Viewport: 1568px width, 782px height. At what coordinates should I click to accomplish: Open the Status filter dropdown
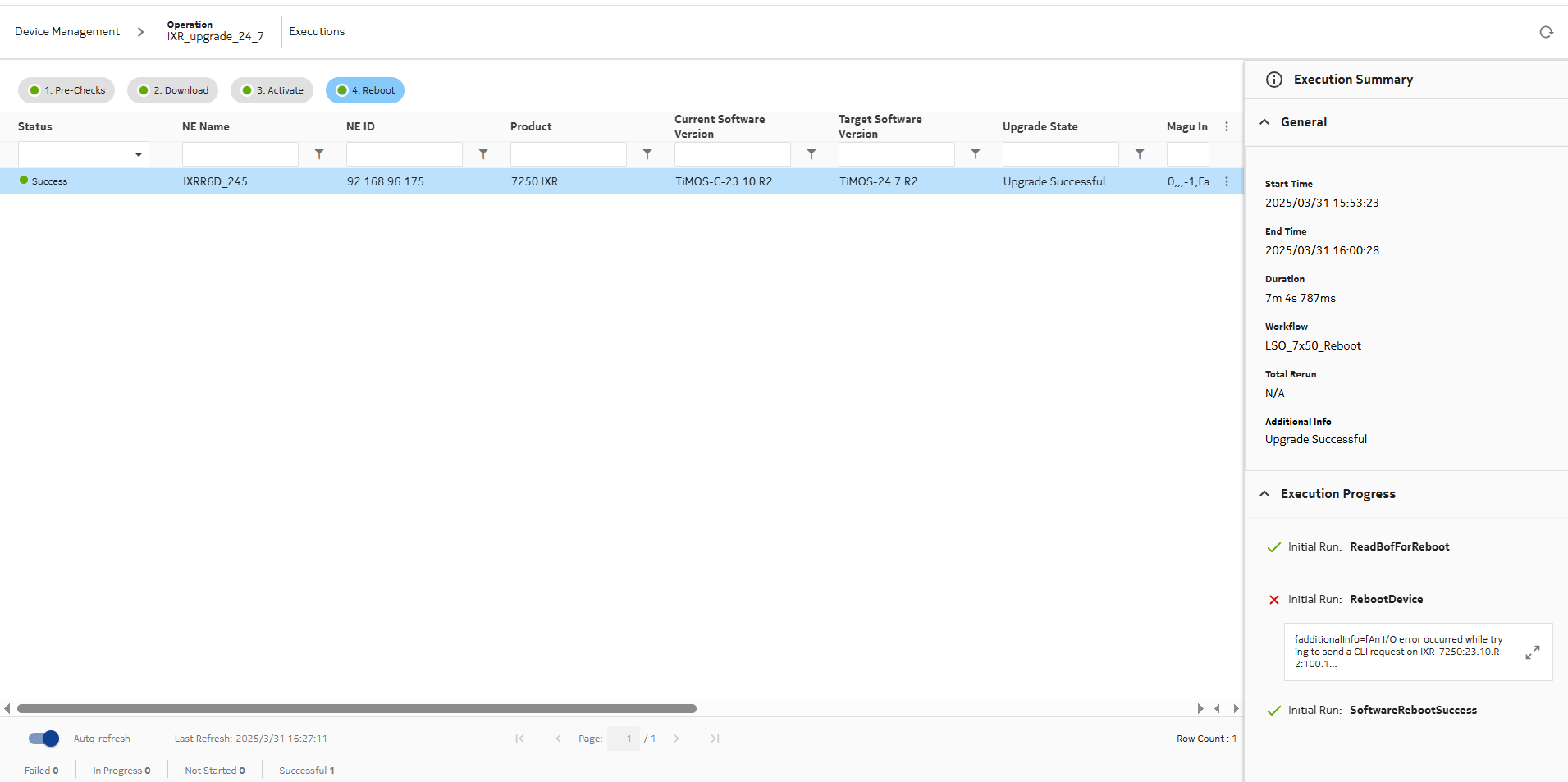[84, 154]
